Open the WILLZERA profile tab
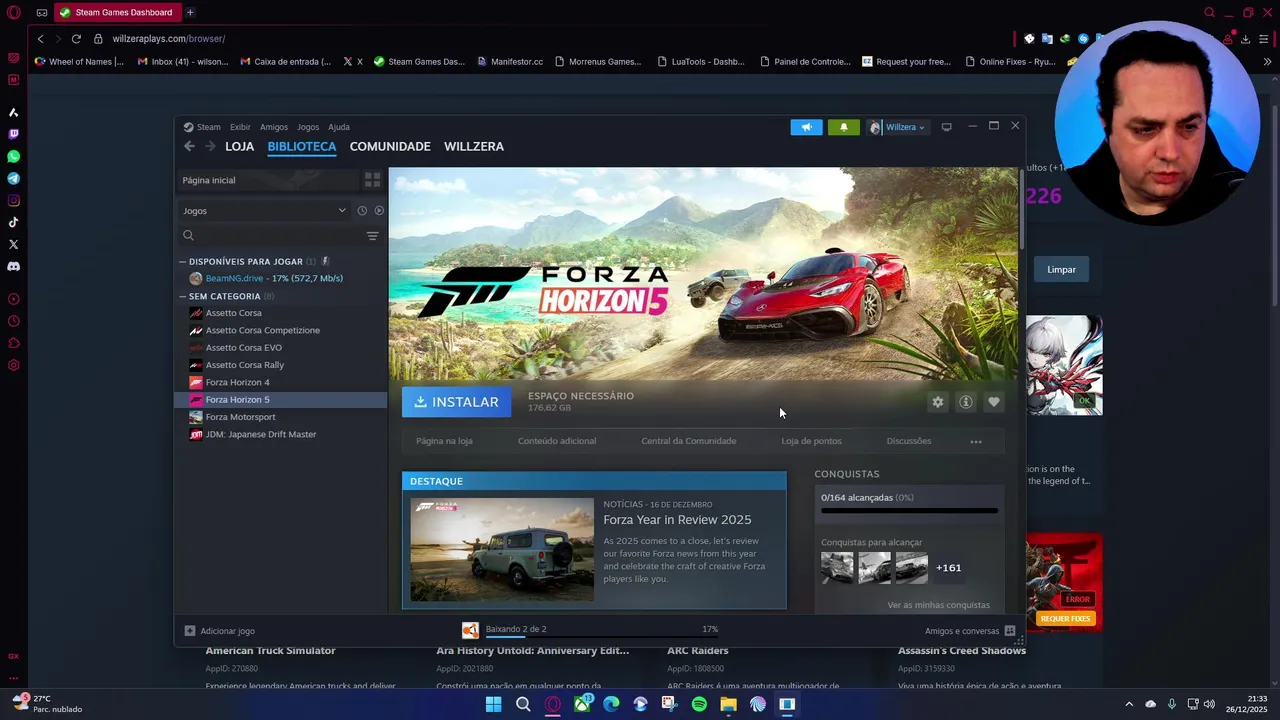Screen dimensions: 1280x720 click(x=474, y=146)
